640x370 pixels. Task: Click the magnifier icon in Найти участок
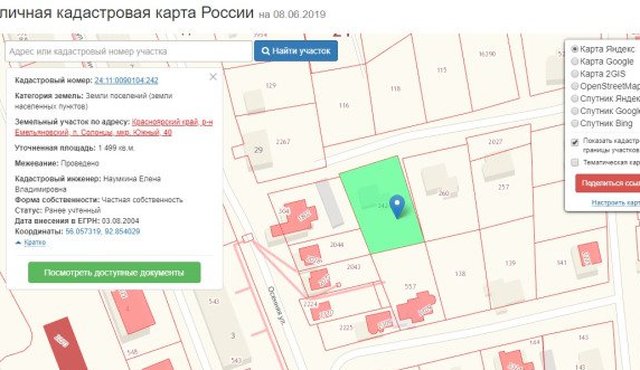click(265, 51)
